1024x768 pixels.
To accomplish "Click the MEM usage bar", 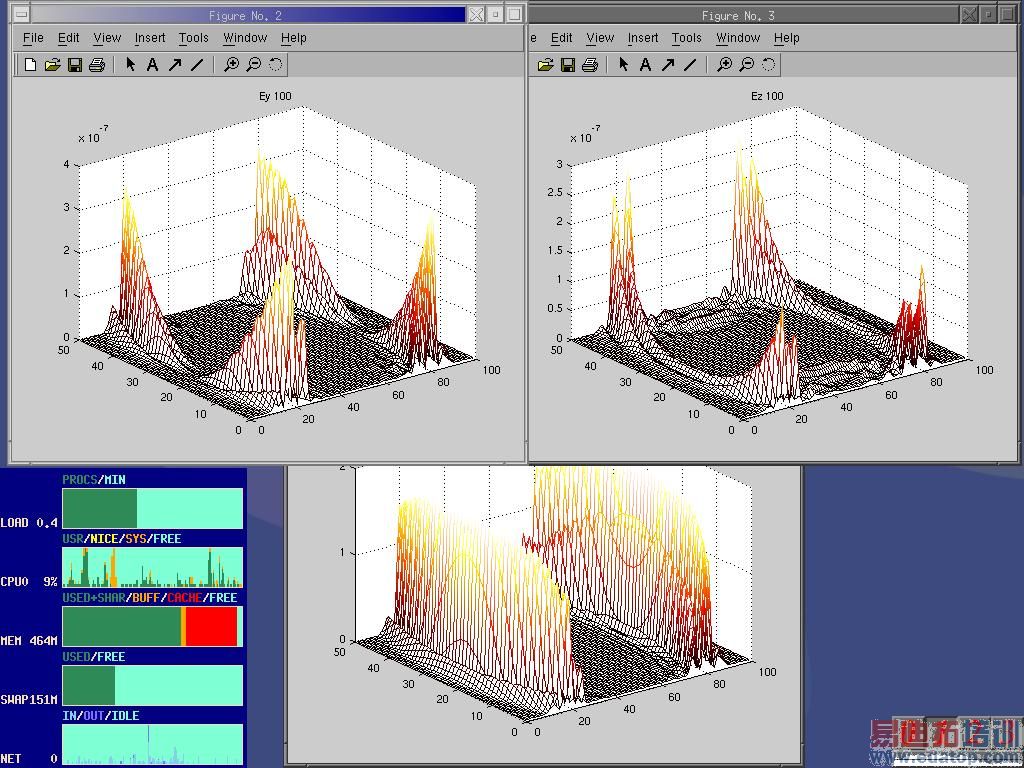I will pos(152,626).
